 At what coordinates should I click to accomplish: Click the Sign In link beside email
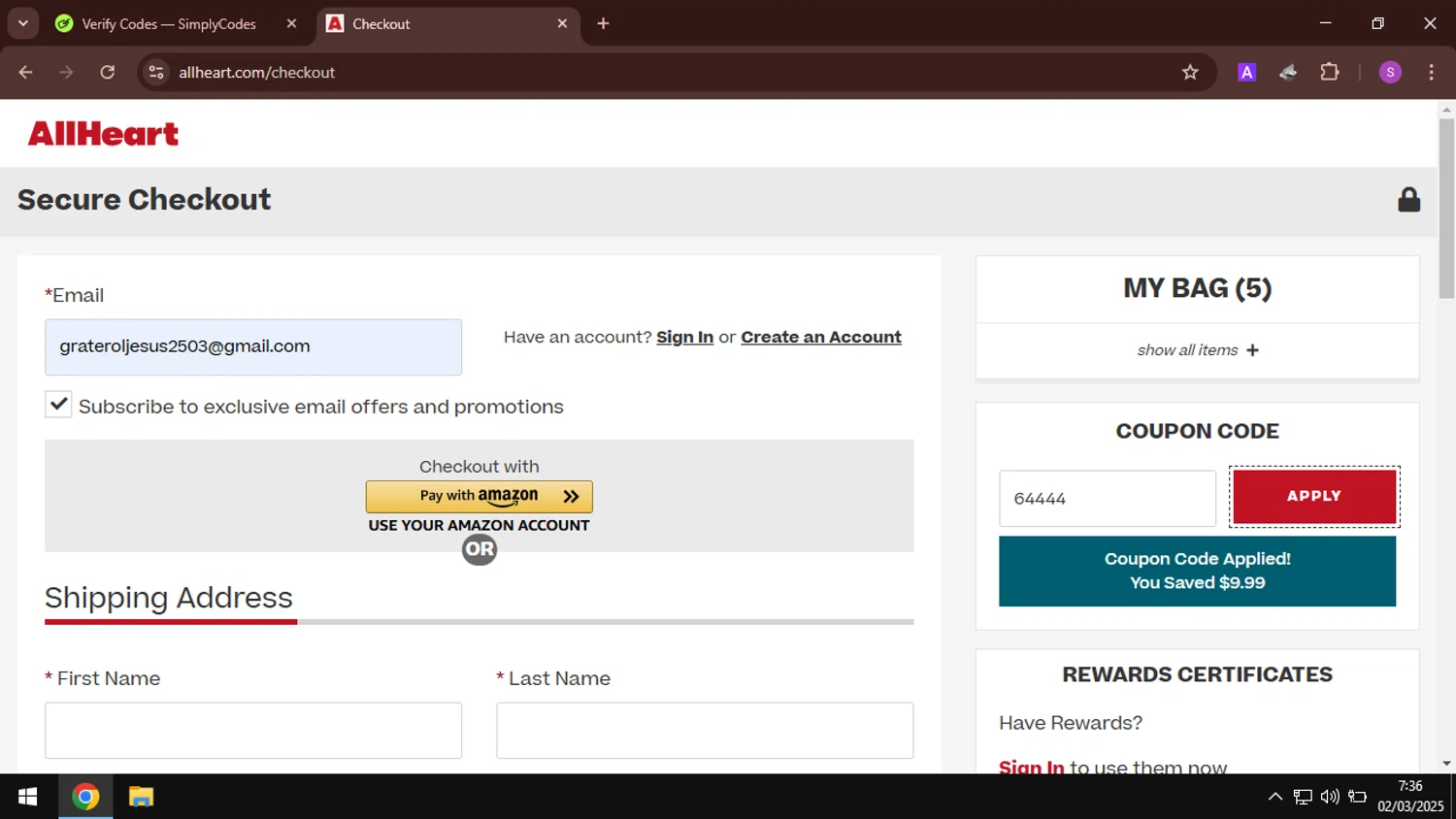pyautogui.click(x=684, y=337)
